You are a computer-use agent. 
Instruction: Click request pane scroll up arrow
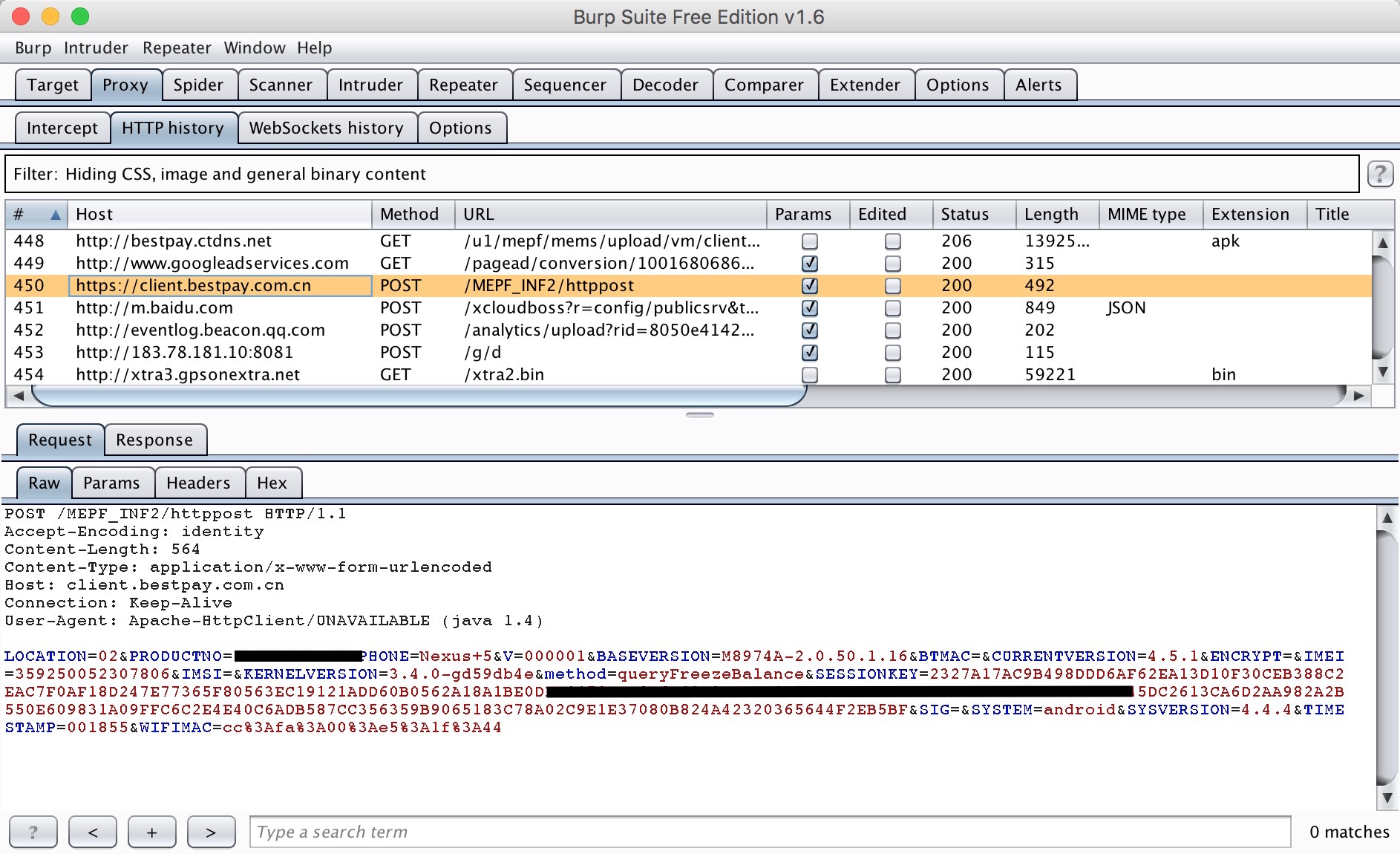1387,518
